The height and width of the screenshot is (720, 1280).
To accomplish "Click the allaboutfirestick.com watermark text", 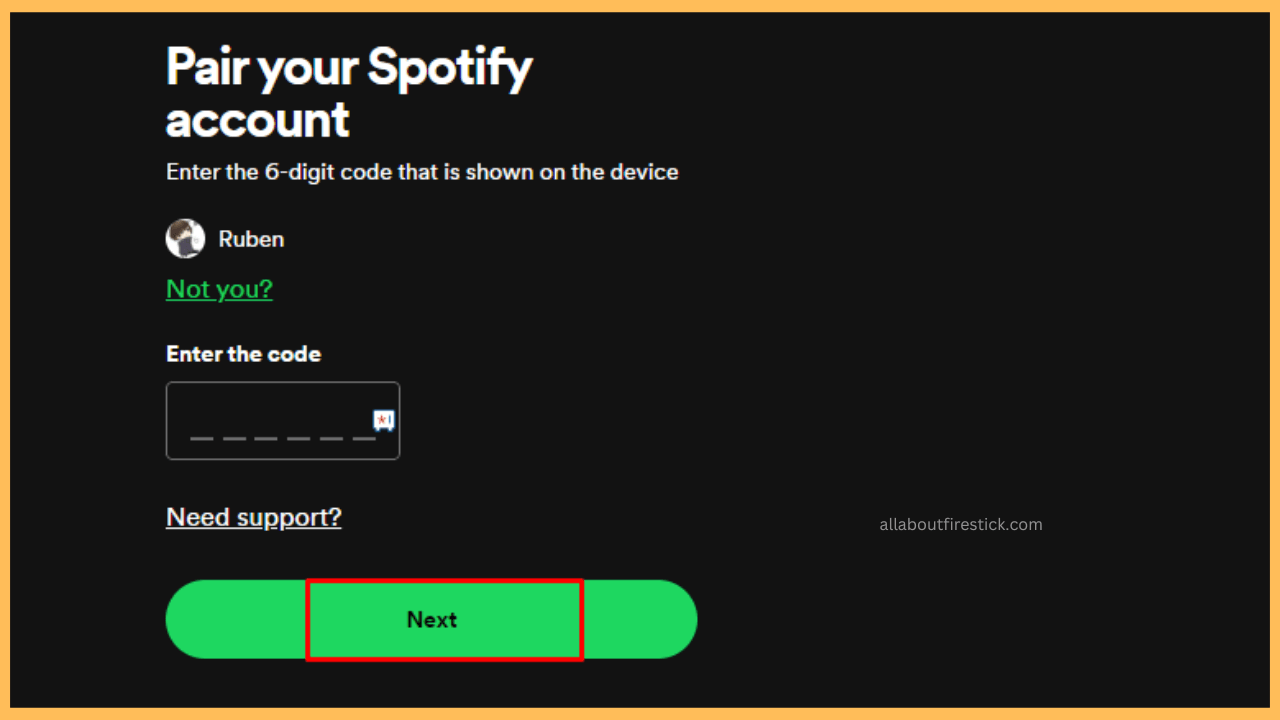I will click(x=960, y=524).
